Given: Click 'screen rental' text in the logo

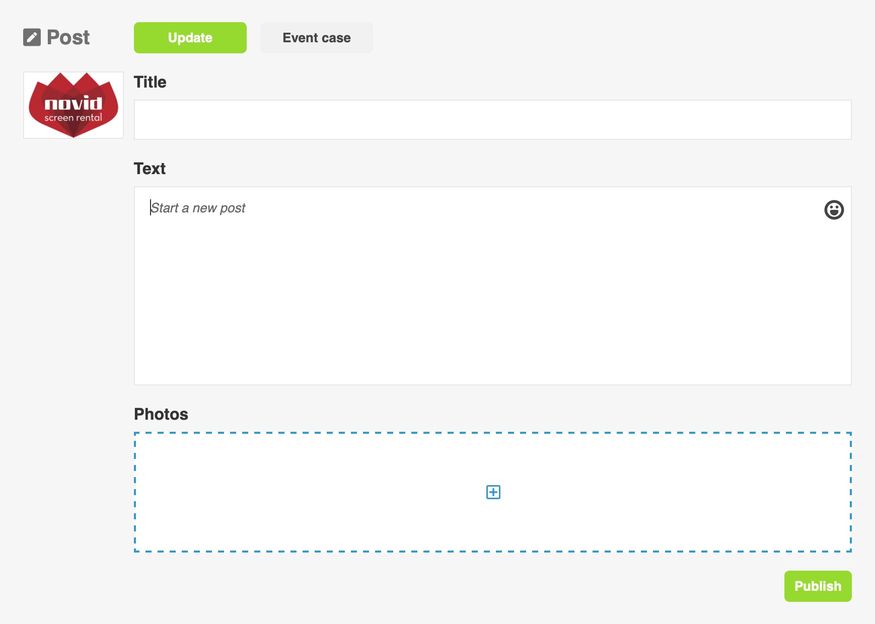Looking at the screenshot, I should tap(74, 118).
